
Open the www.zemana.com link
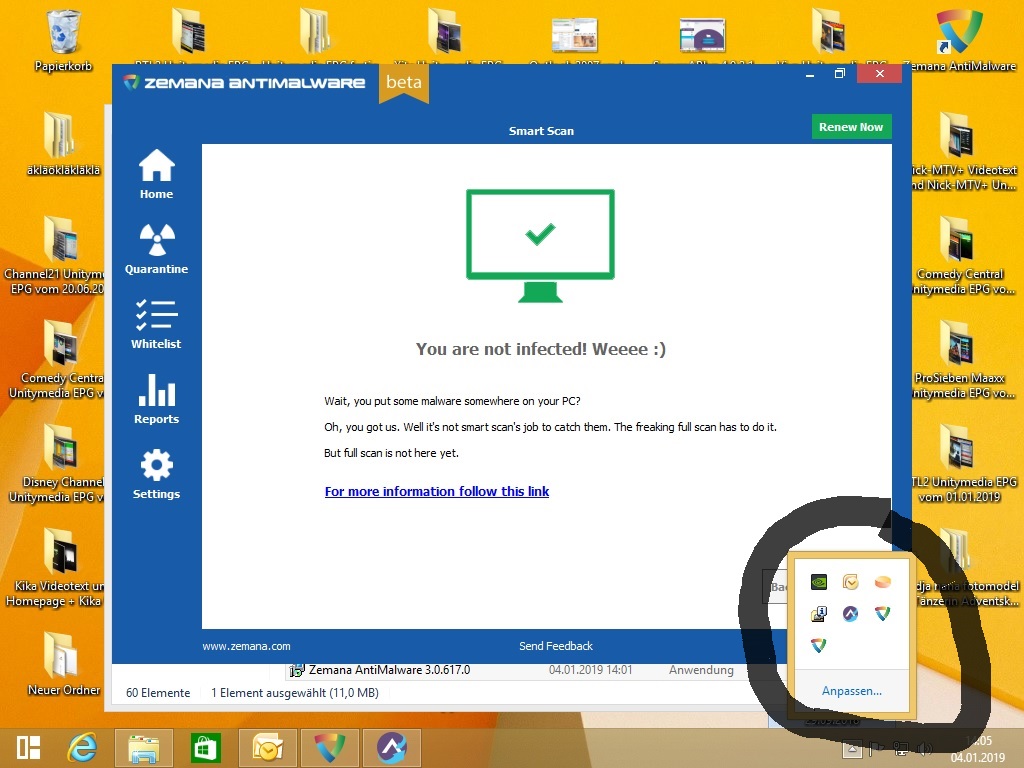pos(246,646)
